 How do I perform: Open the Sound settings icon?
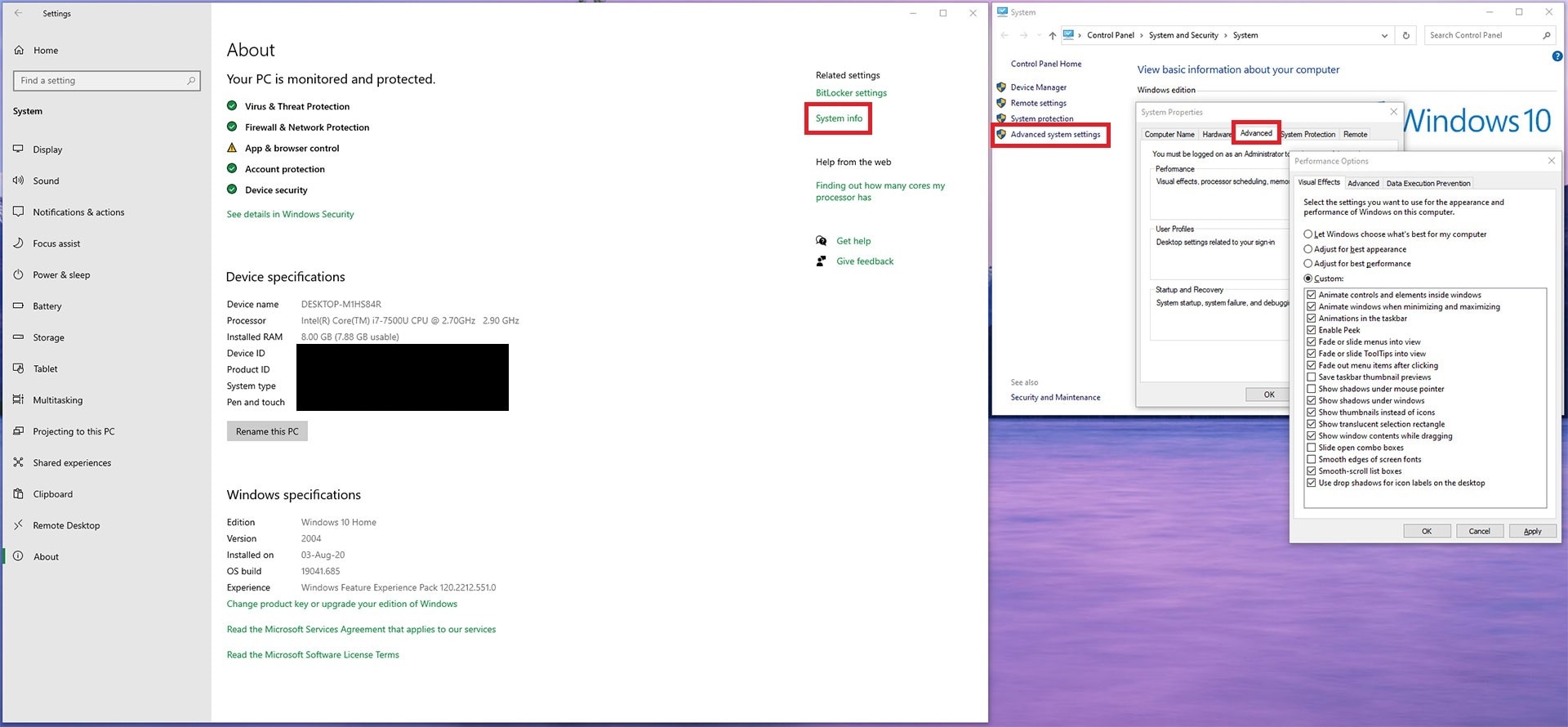19,181
